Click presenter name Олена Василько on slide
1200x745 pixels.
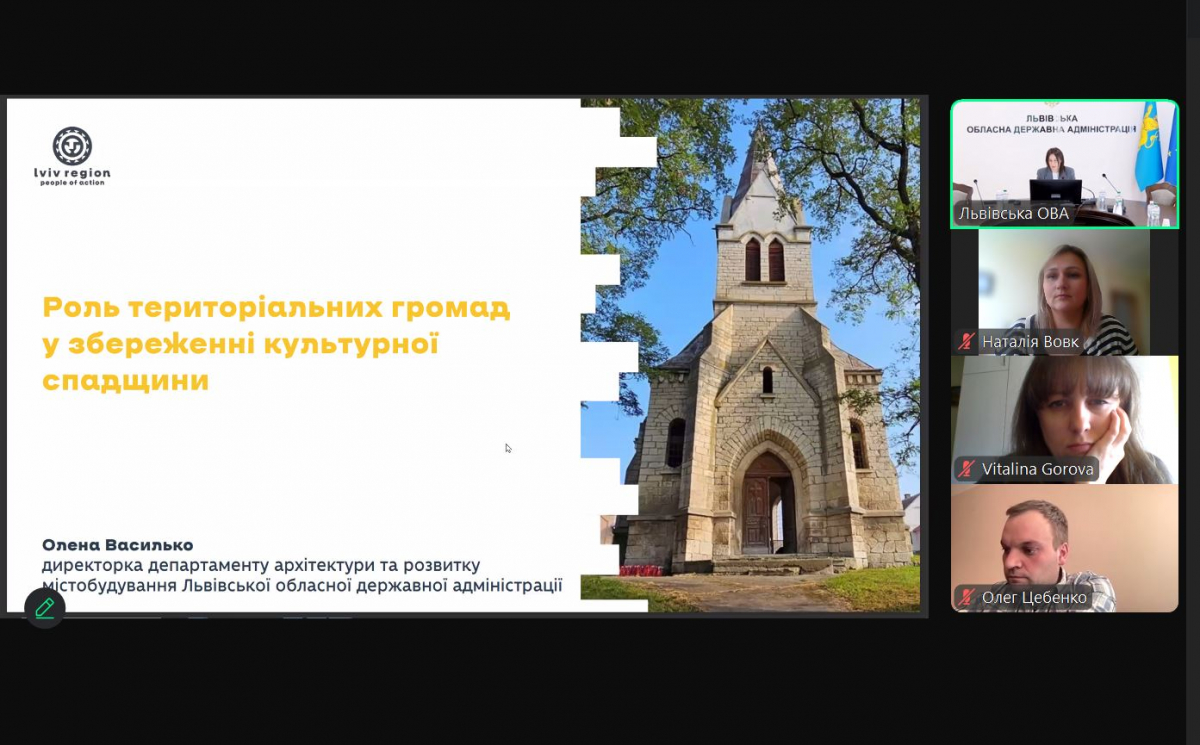click(117, 545)
